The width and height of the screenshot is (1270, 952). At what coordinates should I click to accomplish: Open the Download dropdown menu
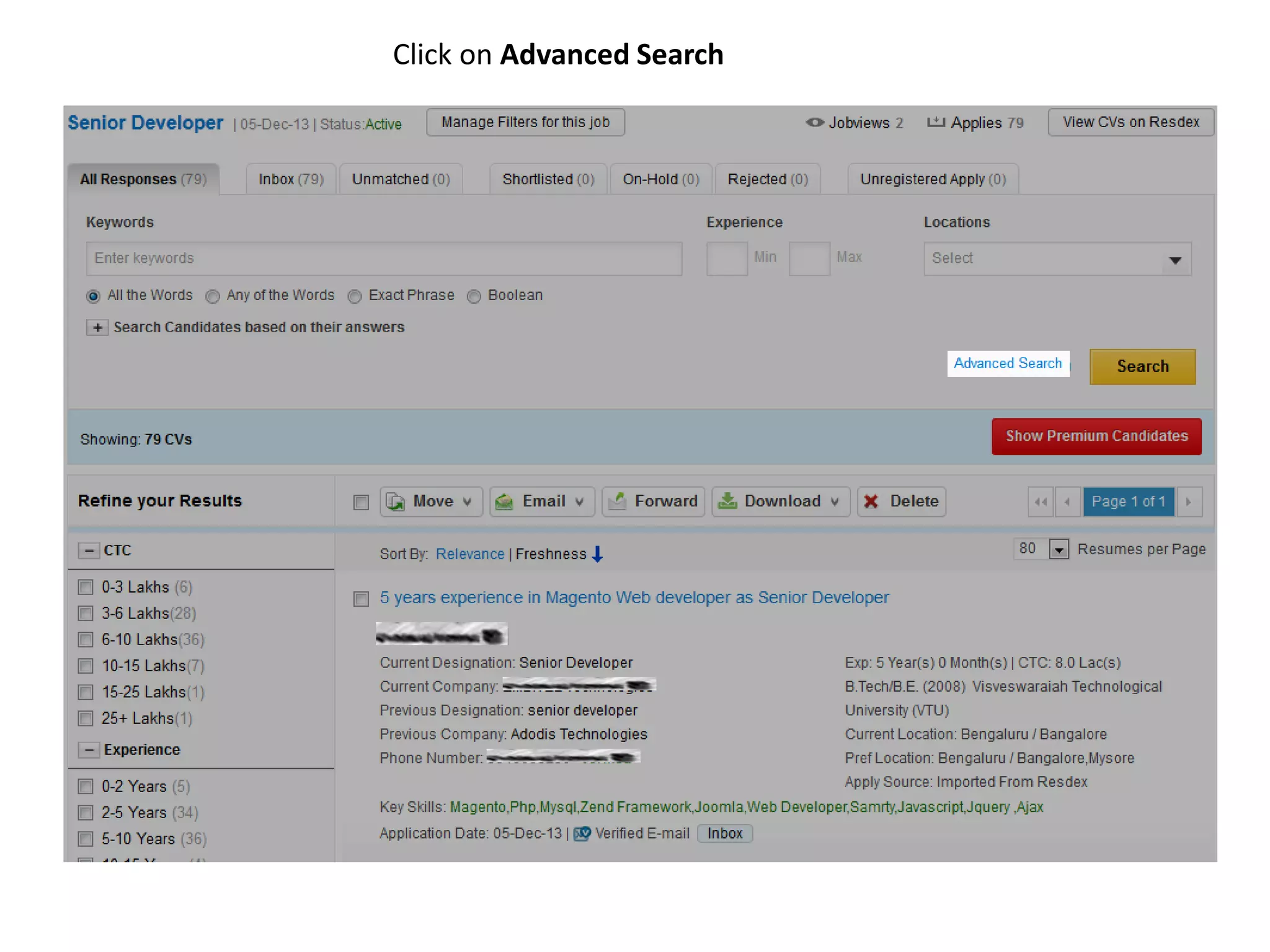click(835, 501)
